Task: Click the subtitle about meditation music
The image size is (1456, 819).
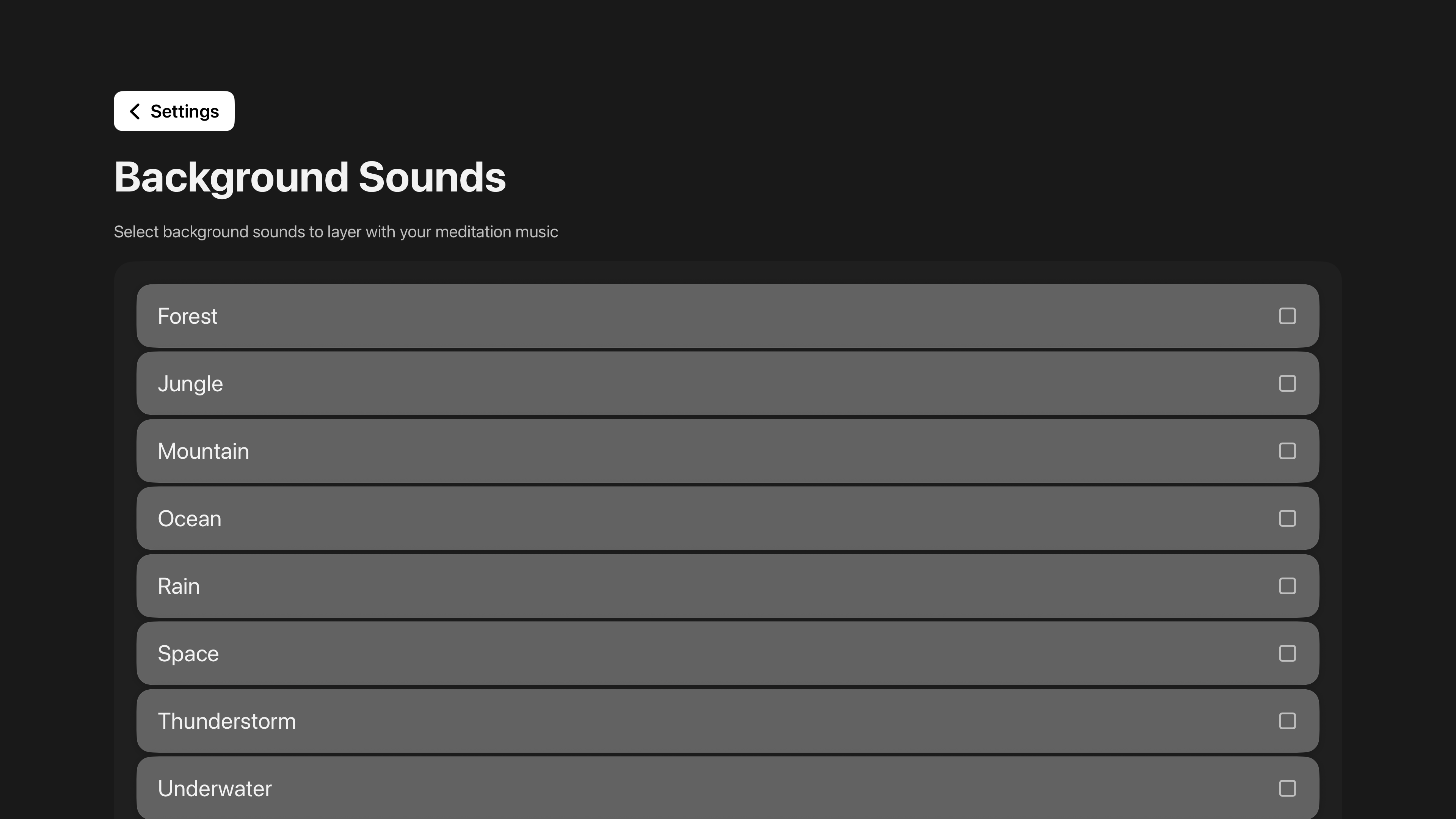Action: (x=336, y=232)
